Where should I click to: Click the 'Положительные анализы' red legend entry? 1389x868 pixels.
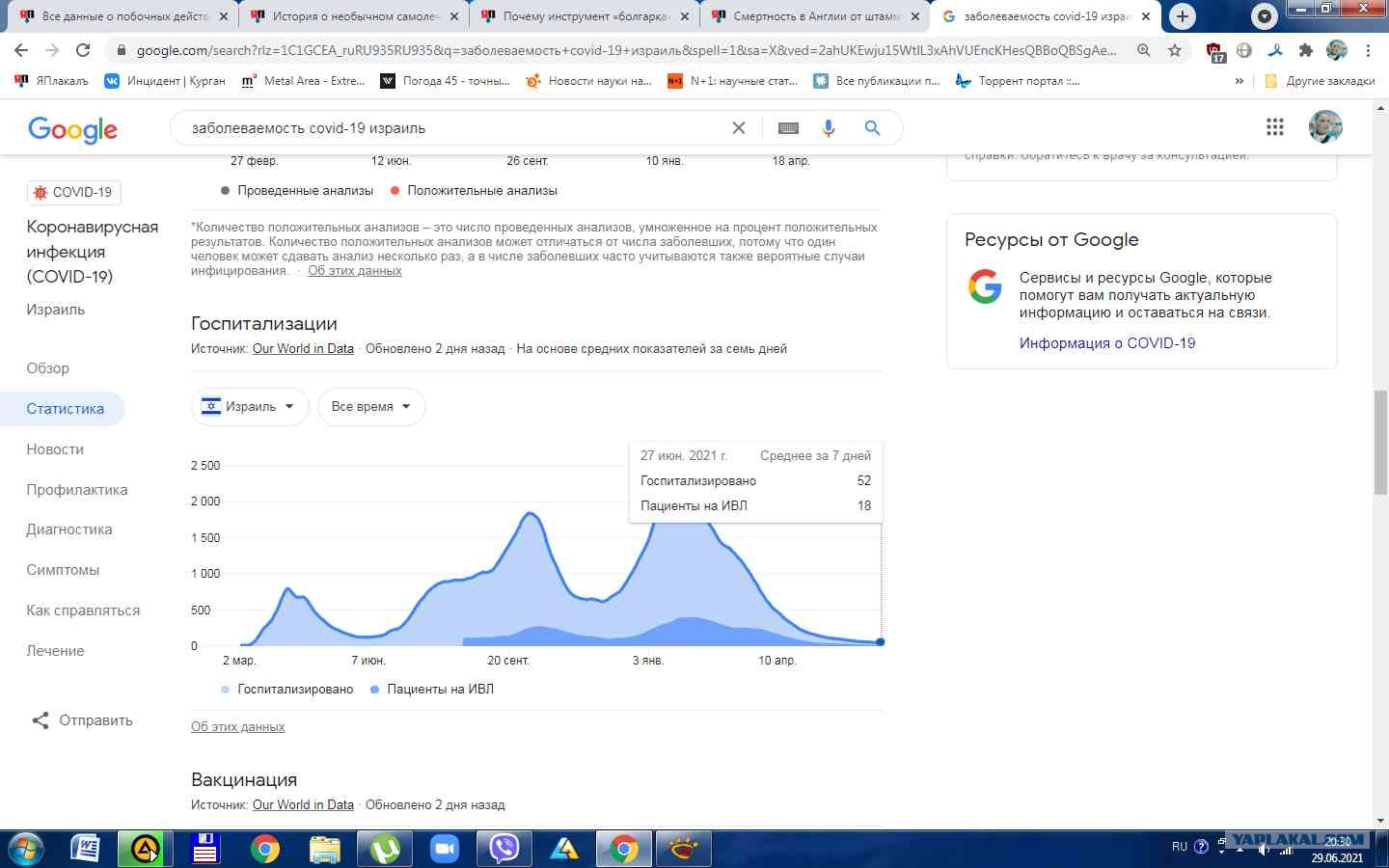coord(474,190)
